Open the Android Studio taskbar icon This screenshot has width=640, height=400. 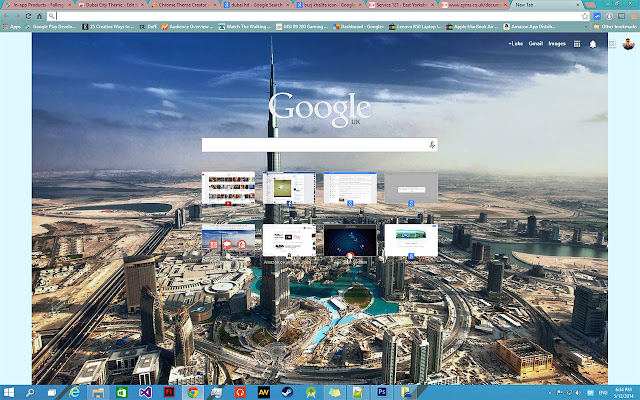point(311,393)
